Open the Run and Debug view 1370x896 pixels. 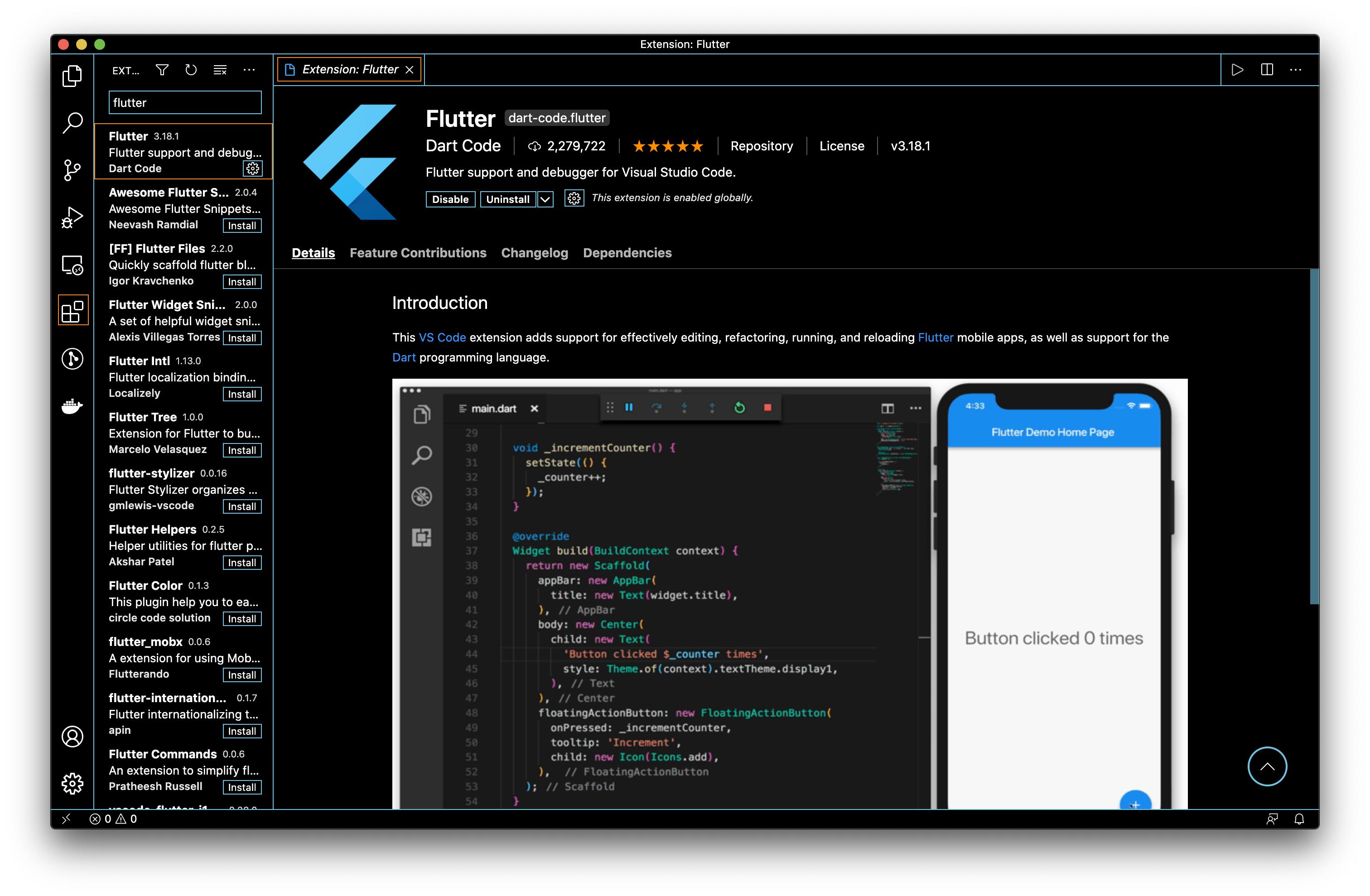(72, 217)
